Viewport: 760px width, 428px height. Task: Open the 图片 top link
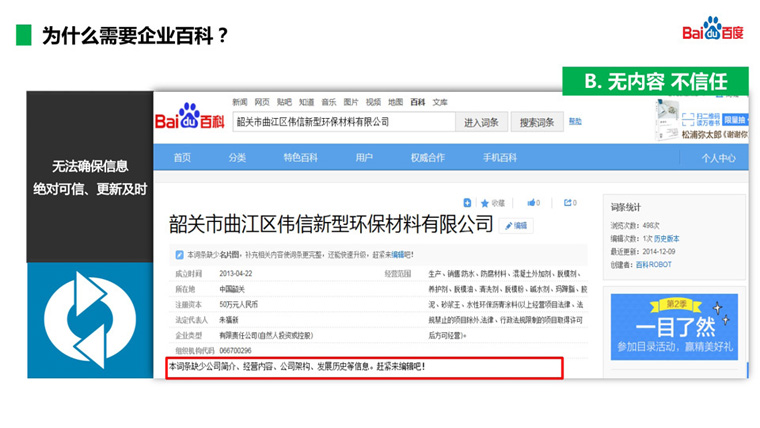(351, 102)
